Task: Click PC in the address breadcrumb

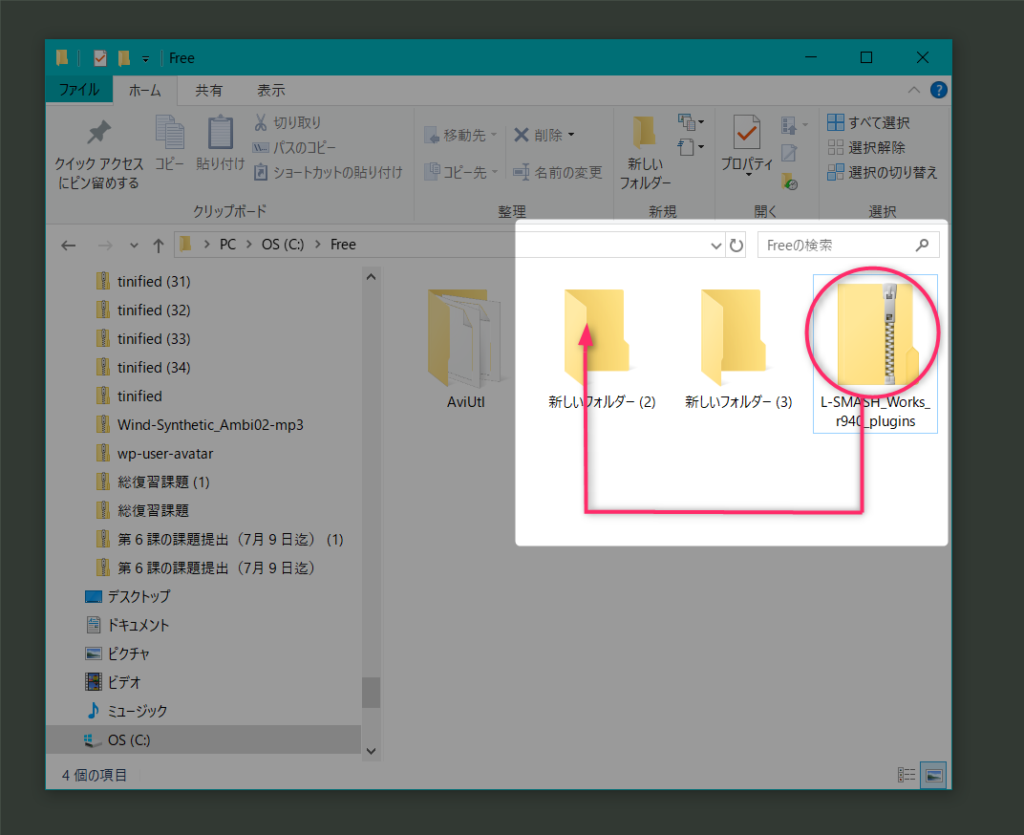Action: pos(227,244)
